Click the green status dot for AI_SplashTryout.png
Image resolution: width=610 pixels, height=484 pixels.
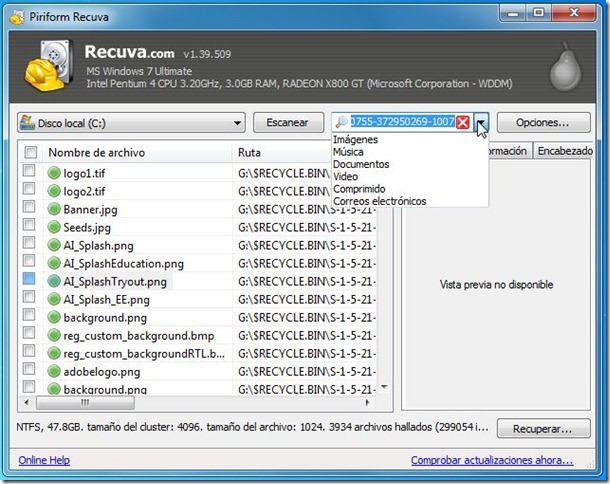pyautogui.click(x=54, y=281)
